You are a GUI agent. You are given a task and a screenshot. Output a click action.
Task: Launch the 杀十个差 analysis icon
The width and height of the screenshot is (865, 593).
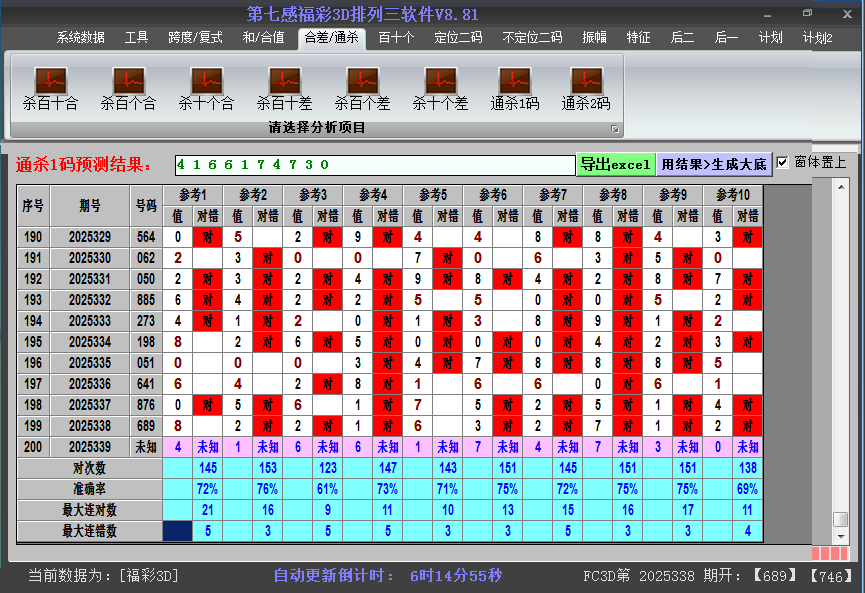(440, 81)
